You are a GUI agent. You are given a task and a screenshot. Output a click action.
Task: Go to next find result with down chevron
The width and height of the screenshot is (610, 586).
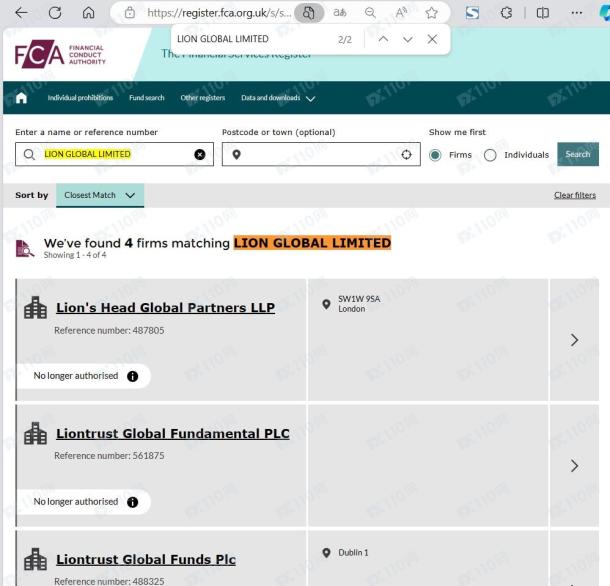point(408,39)
